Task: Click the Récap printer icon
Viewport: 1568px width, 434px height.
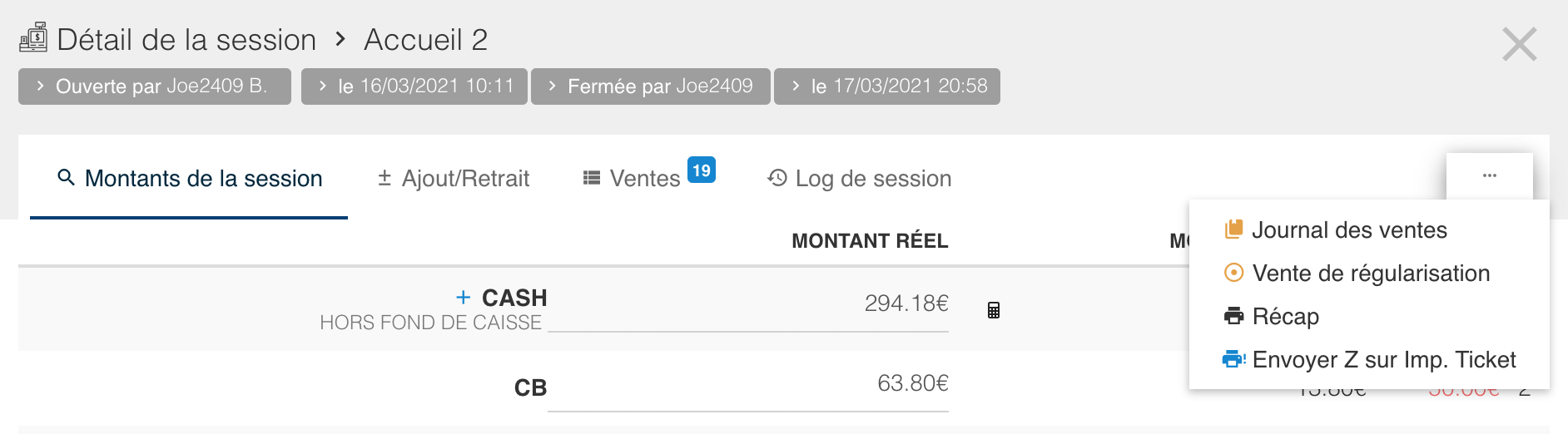Action: [1233, 316]
